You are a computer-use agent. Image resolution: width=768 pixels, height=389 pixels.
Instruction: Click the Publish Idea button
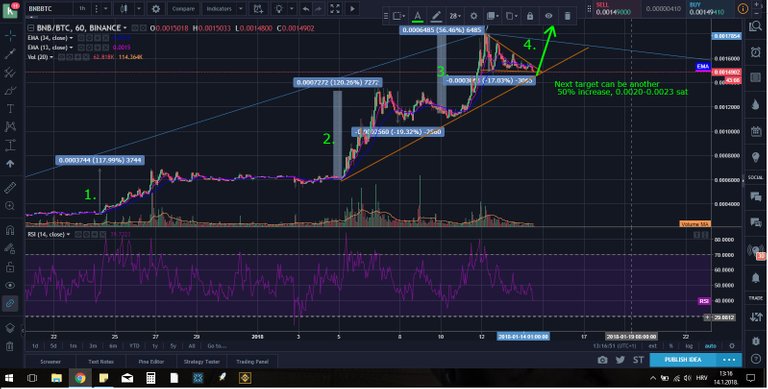682,360
